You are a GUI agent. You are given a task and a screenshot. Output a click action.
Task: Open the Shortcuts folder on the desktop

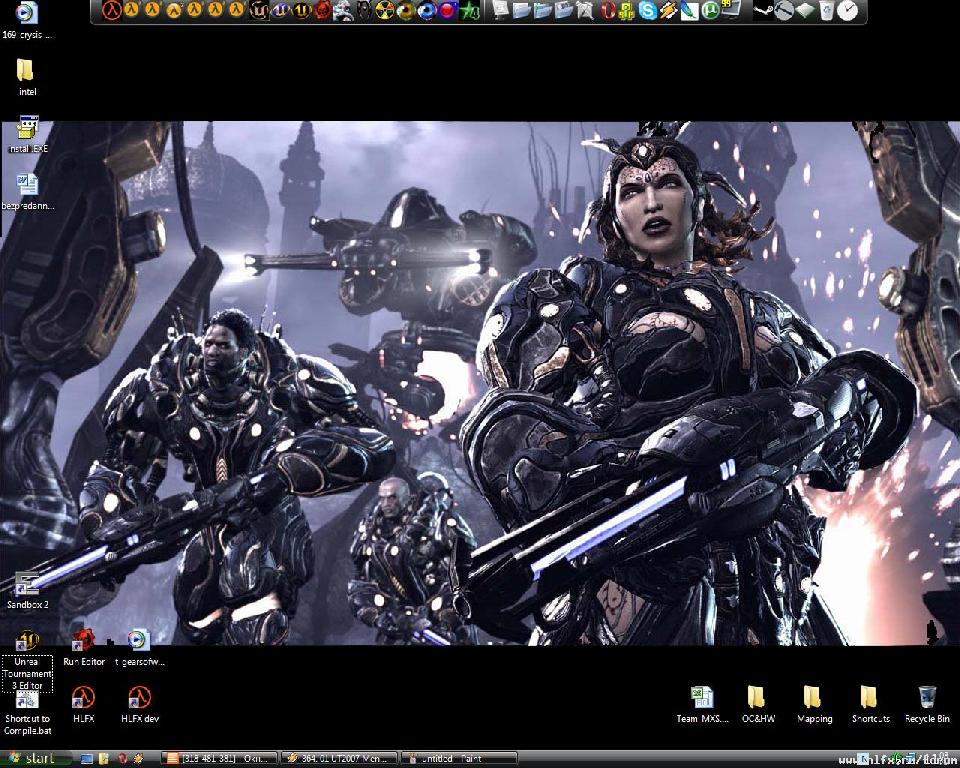point(870,704)
